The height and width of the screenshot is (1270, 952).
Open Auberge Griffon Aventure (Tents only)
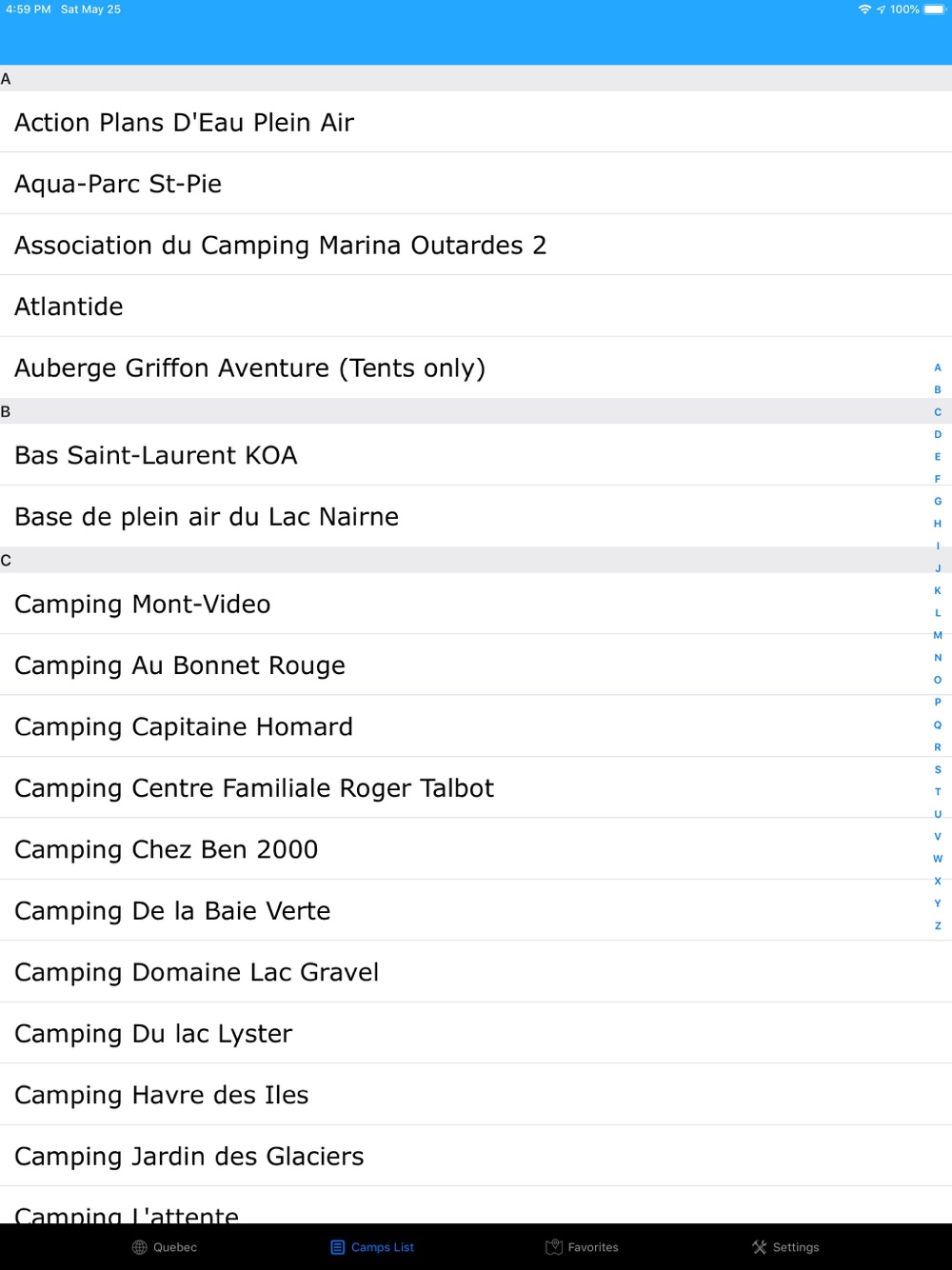[249, 368]
